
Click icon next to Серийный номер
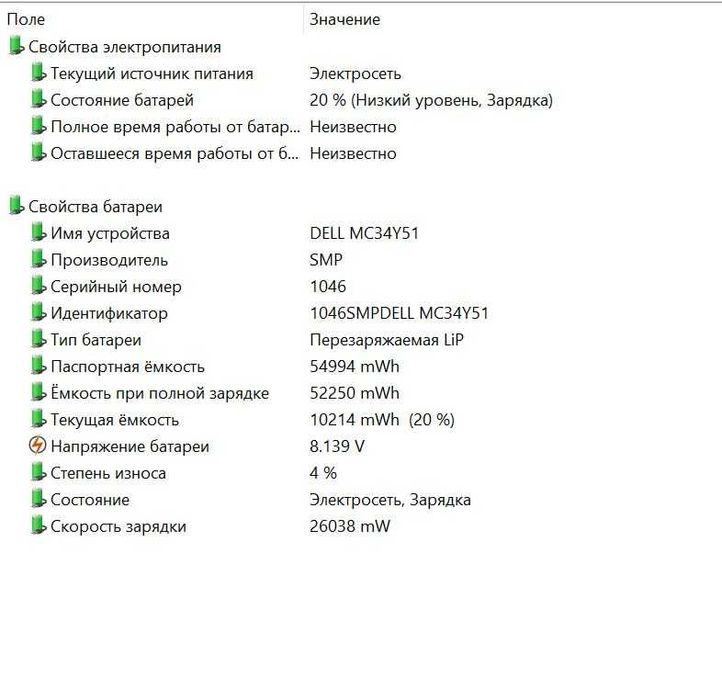coord(38,286)
